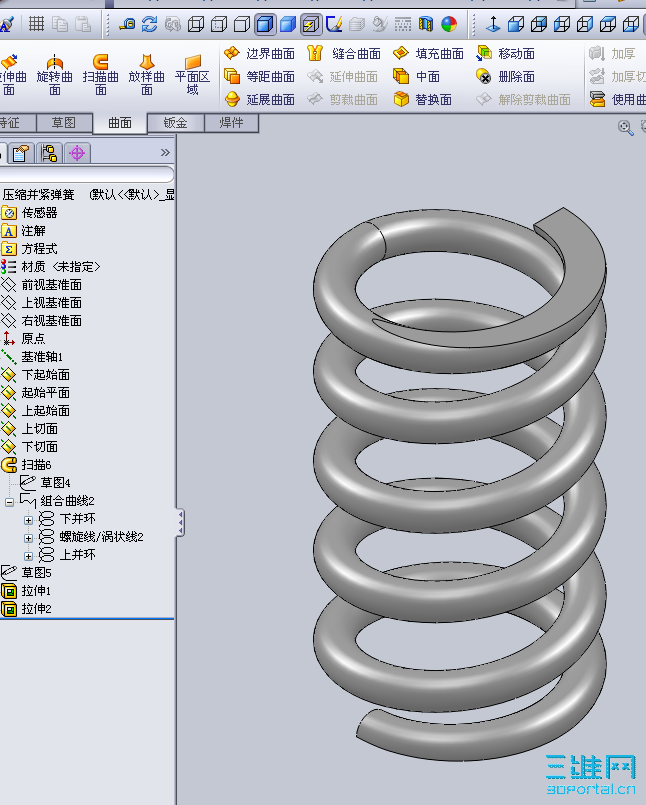
Task: Select 注解 in the feature tree
Action: click(x=24, y=231)
